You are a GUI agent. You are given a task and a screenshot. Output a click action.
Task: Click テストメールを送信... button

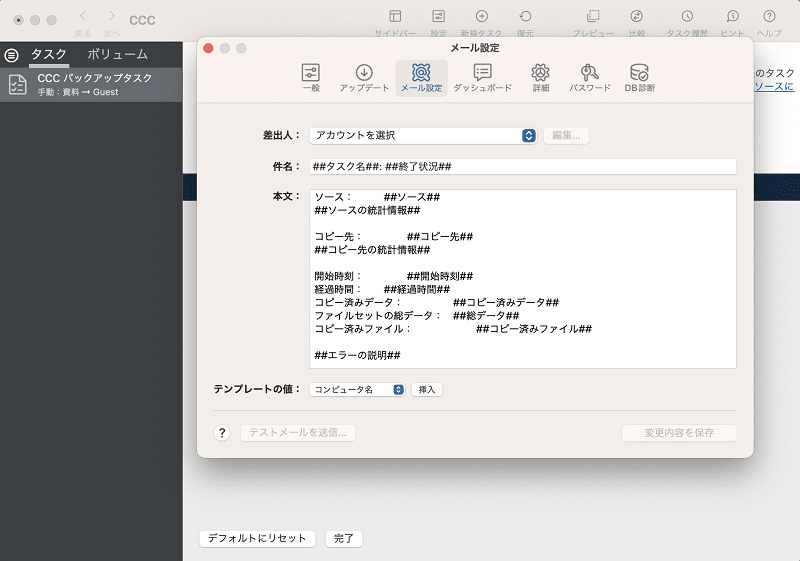[x=298, y=433]
